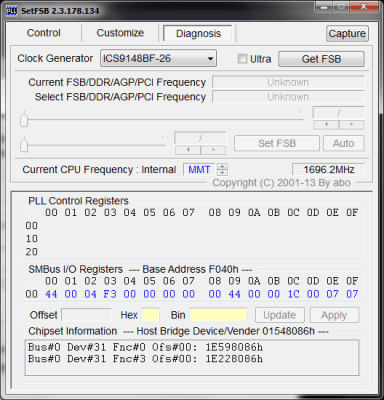Click the Auto button
This screenshot has width=384, height=400.
click(344, 143)
